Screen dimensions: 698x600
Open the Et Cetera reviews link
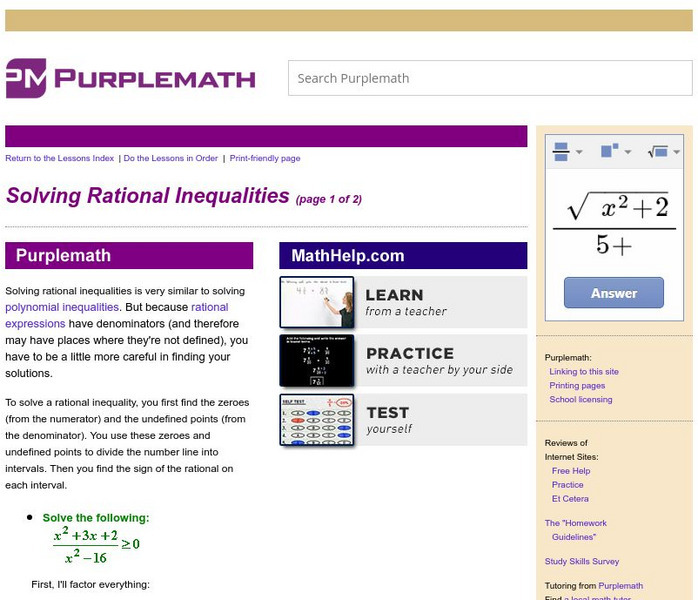570,499
